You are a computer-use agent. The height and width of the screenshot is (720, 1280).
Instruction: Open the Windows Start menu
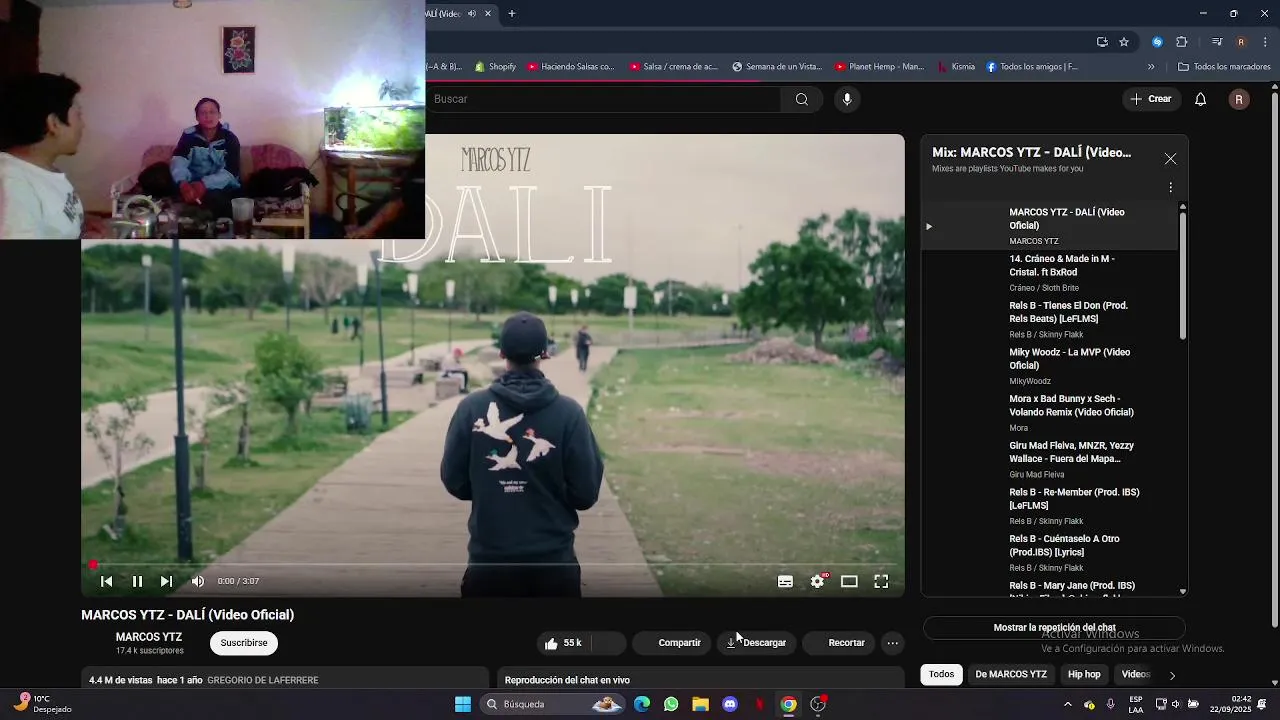pyautogui.click(x=463, y=704)
